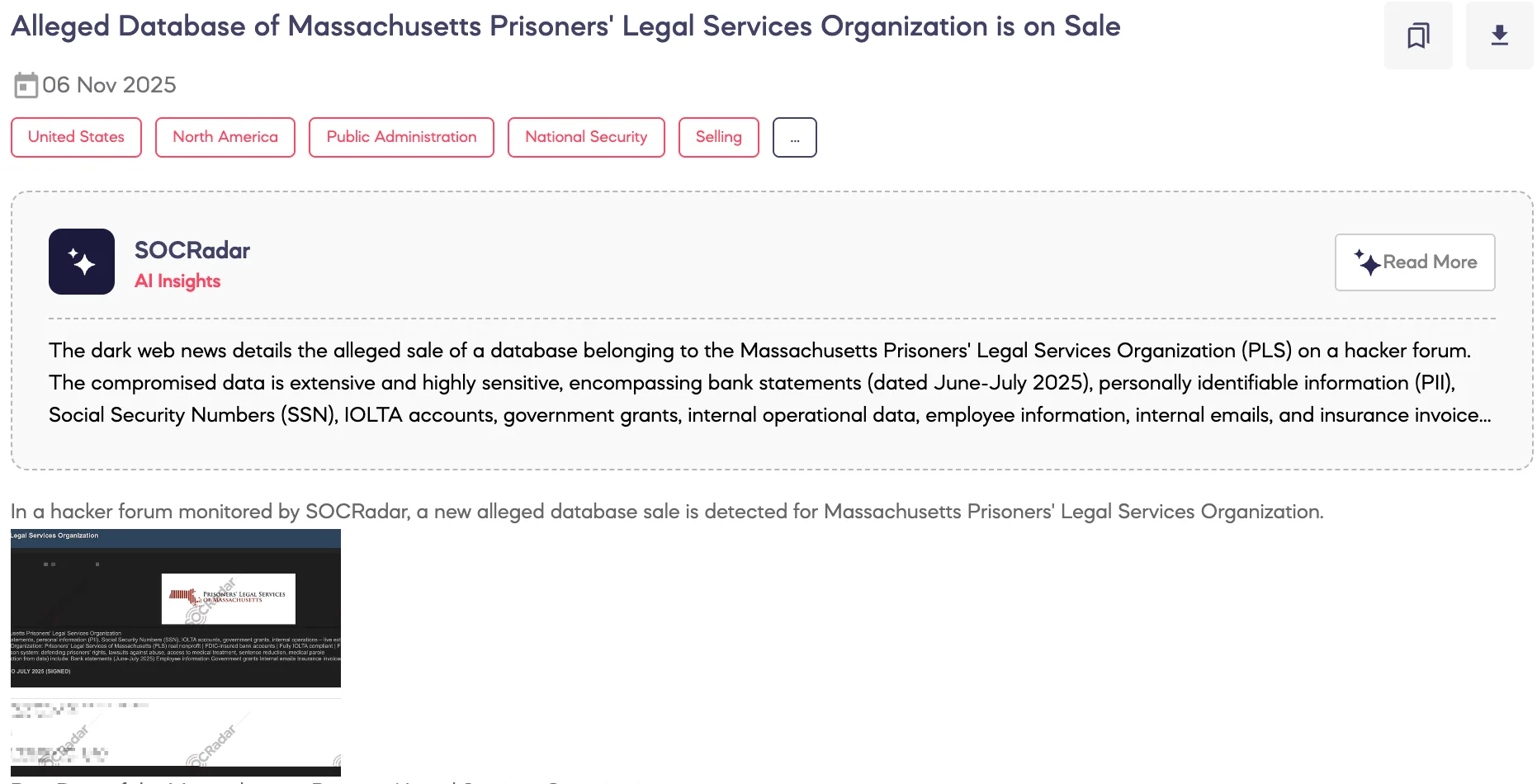Open the full AI Insights with Read More
Image resolution: width=1537 pixels, height=784 pixels.
(x=1414, y=262)
